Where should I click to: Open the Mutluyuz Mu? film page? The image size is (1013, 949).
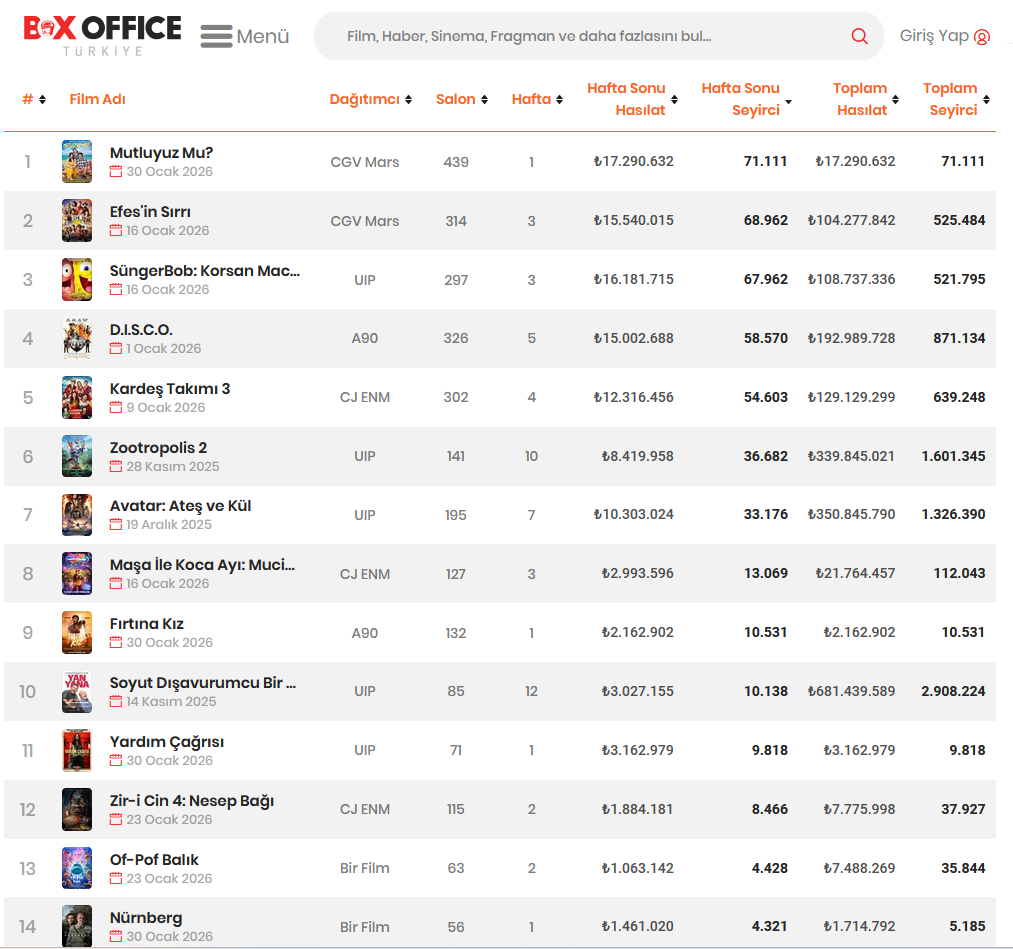pos(161,153)
